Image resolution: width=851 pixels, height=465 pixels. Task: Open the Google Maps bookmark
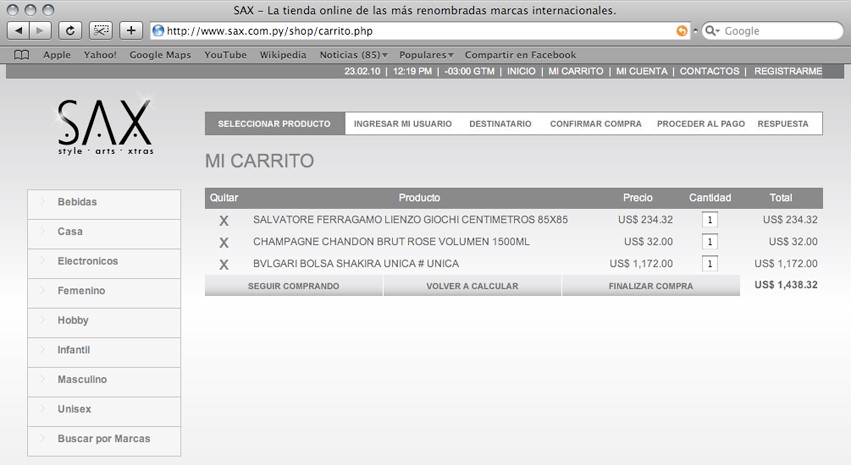click(160, 55)
